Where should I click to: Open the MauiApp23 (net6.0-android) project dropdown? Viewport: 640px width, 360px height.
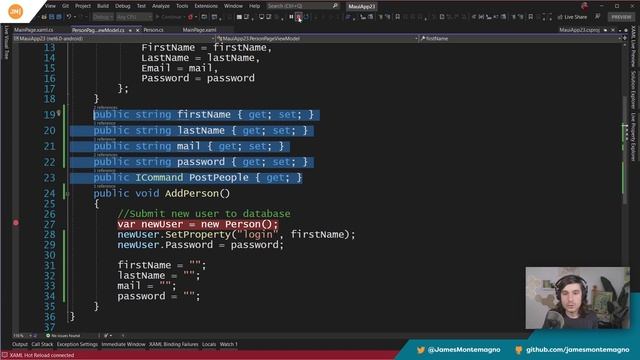tap(113, 38)
